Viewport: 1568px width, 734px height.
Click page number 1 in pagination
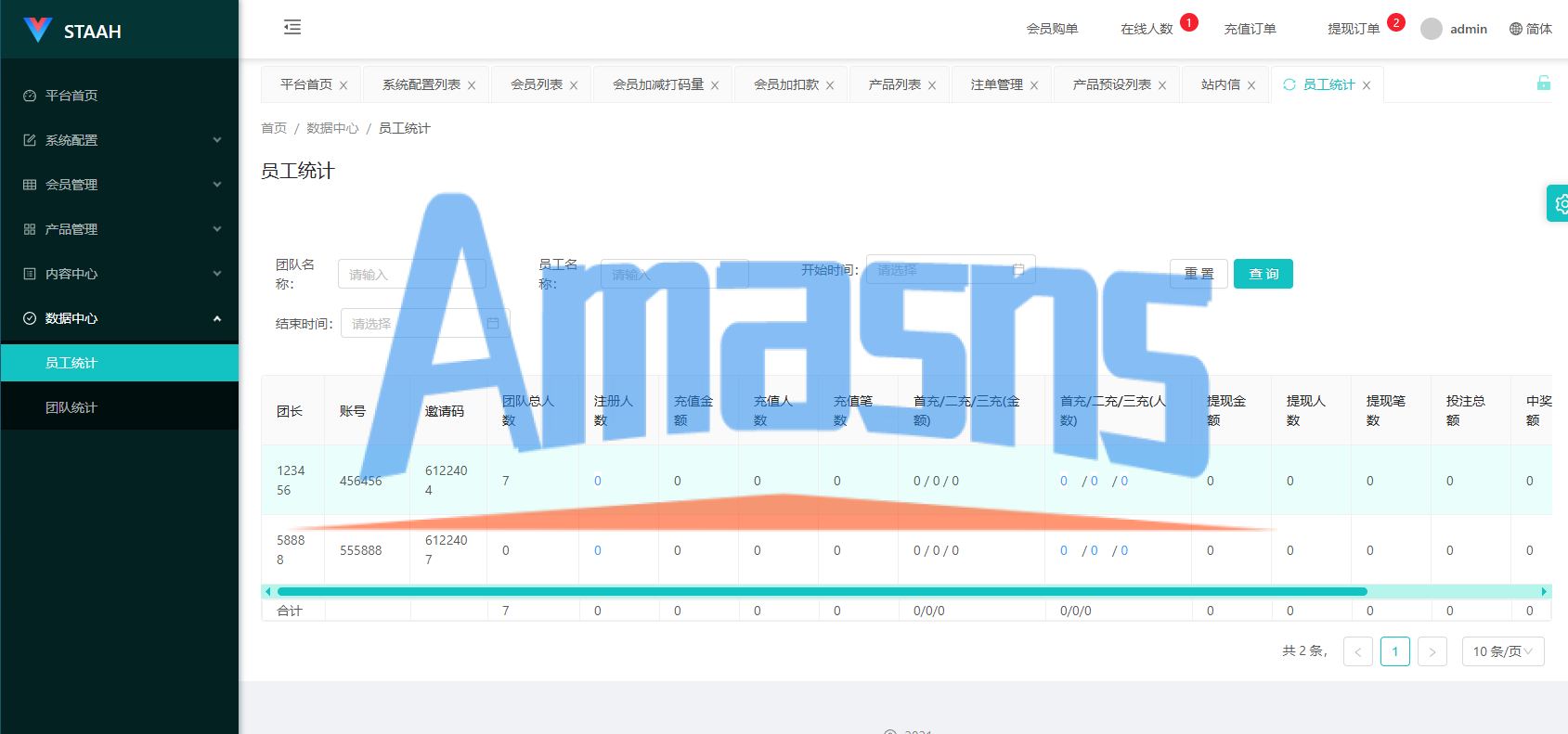pos(1395,651)
